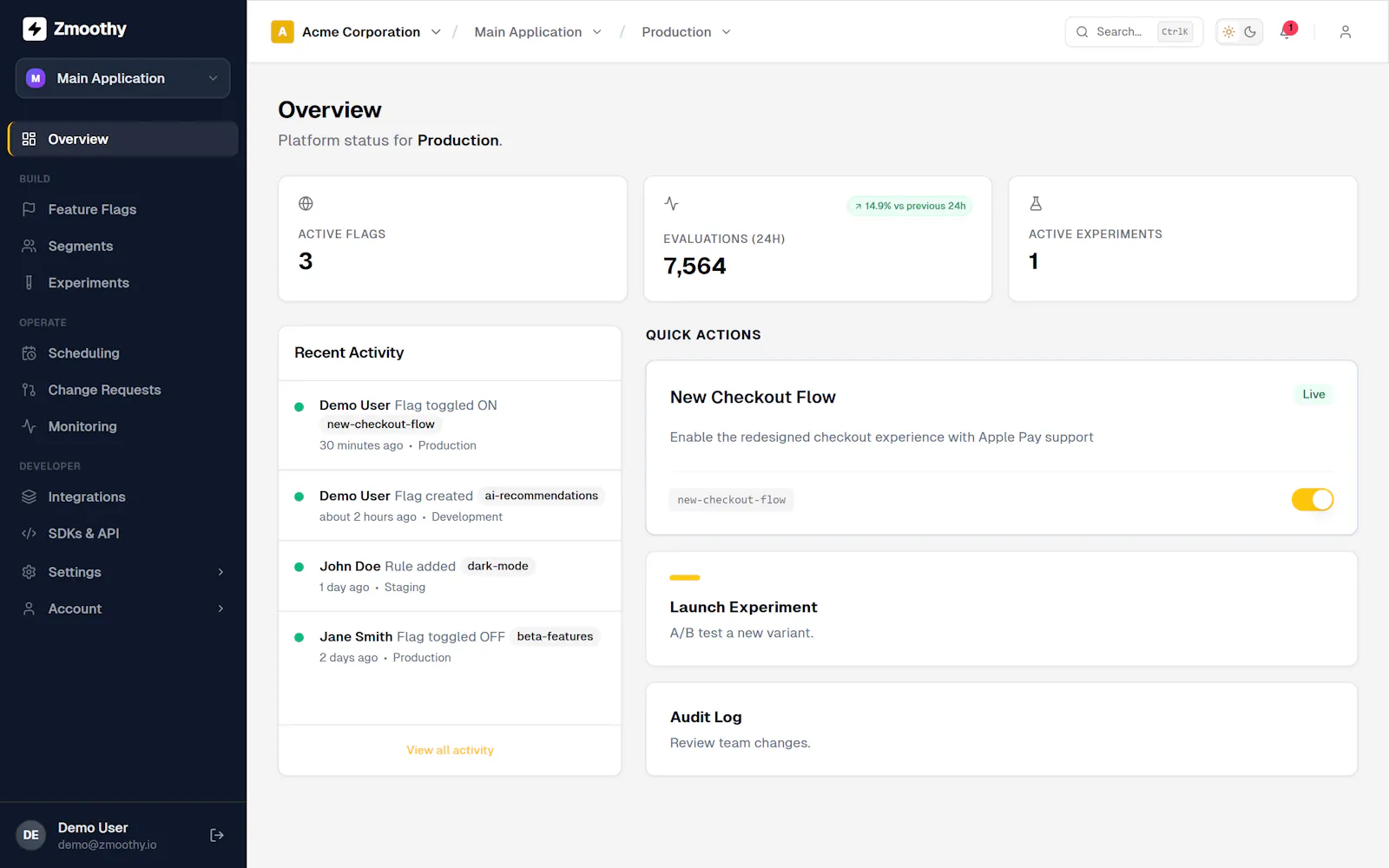1389x868 pixels.
Task: Switch to dark mode via moon icon
Action: coord(1250,32)
